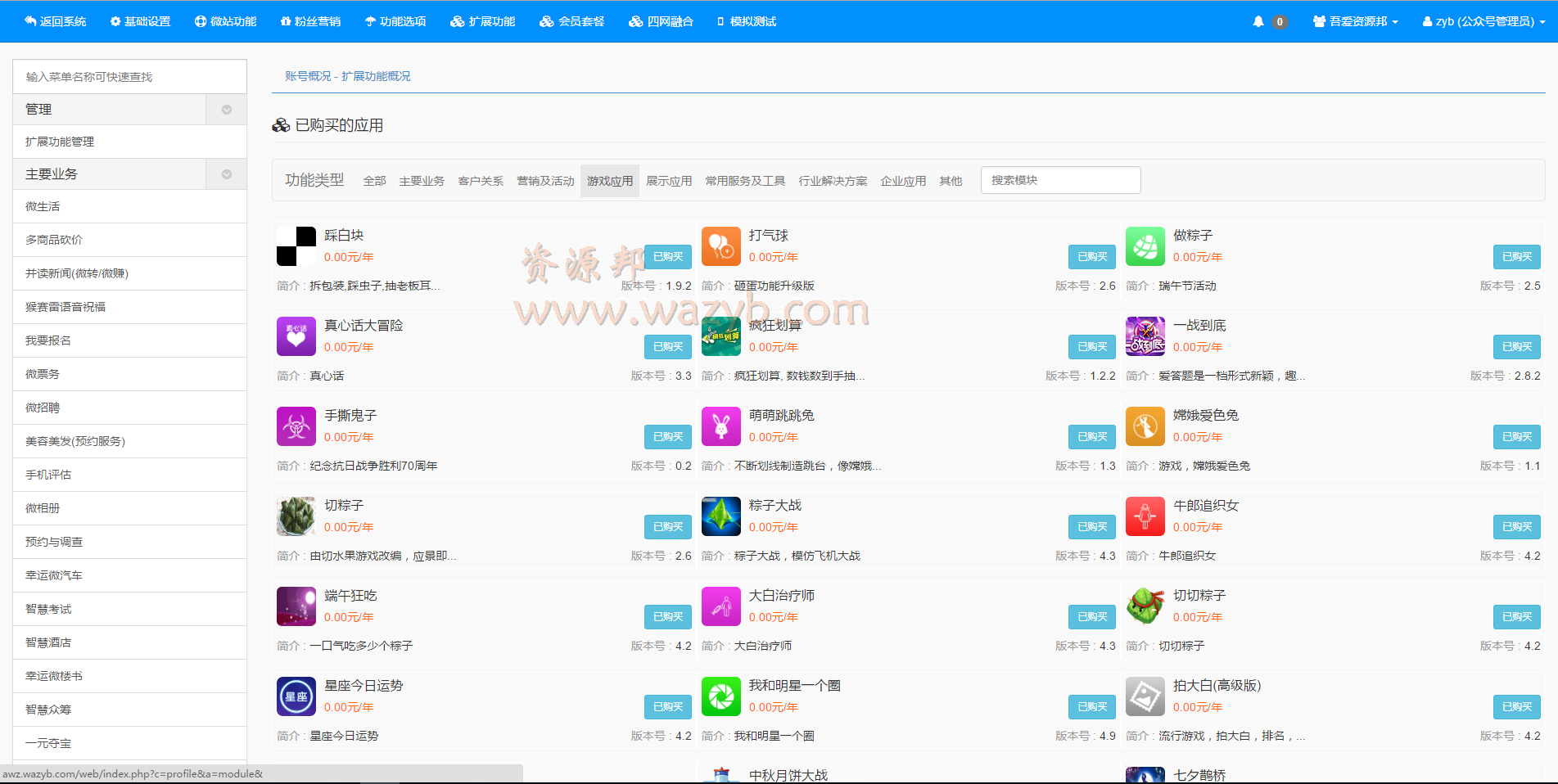Open the 大白治疗师 magenta icon
Screen dimensions: 1558x784
click(721, 606)
